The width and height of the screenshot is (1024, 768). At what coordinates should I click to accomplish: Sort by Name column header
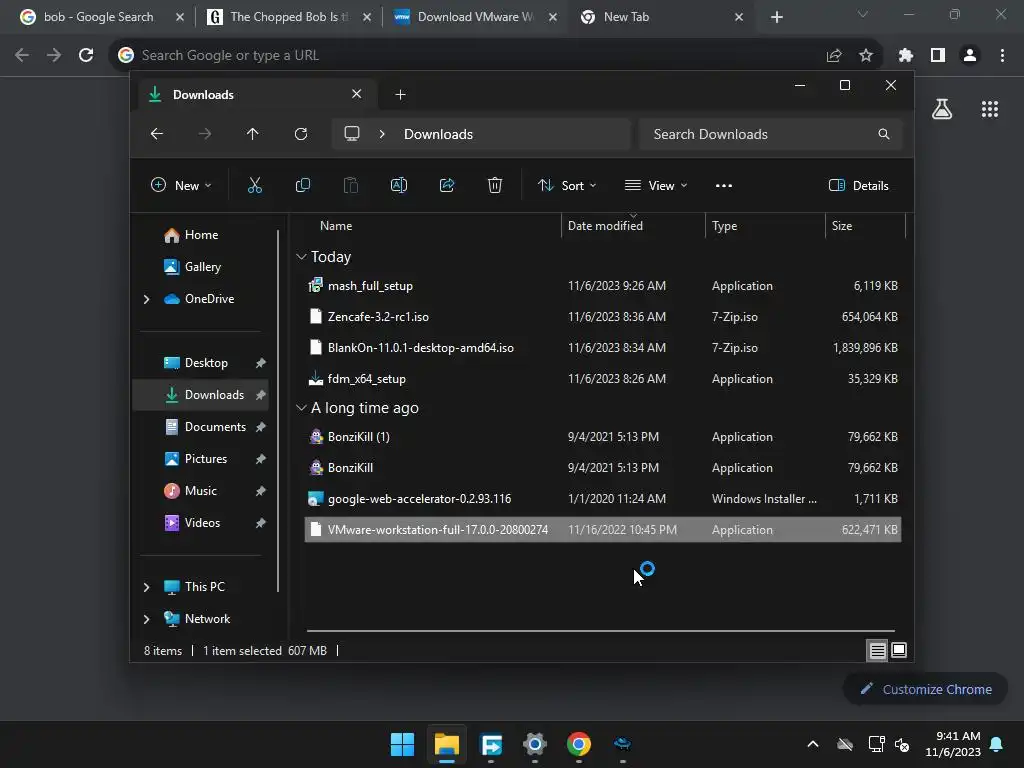(x=431, y=226)
